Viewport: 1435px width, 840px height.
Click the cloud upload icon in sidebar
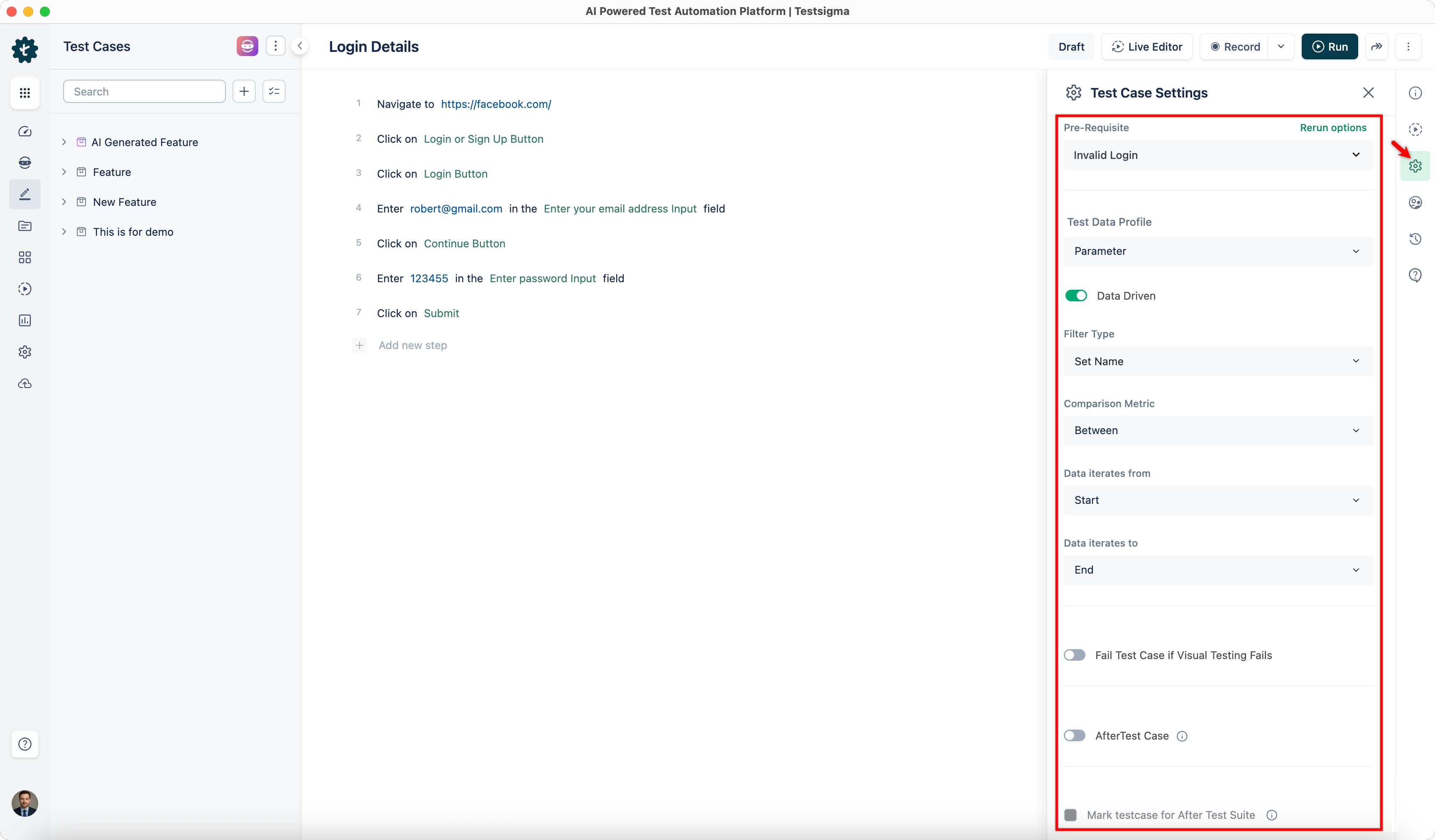point(24,383)
